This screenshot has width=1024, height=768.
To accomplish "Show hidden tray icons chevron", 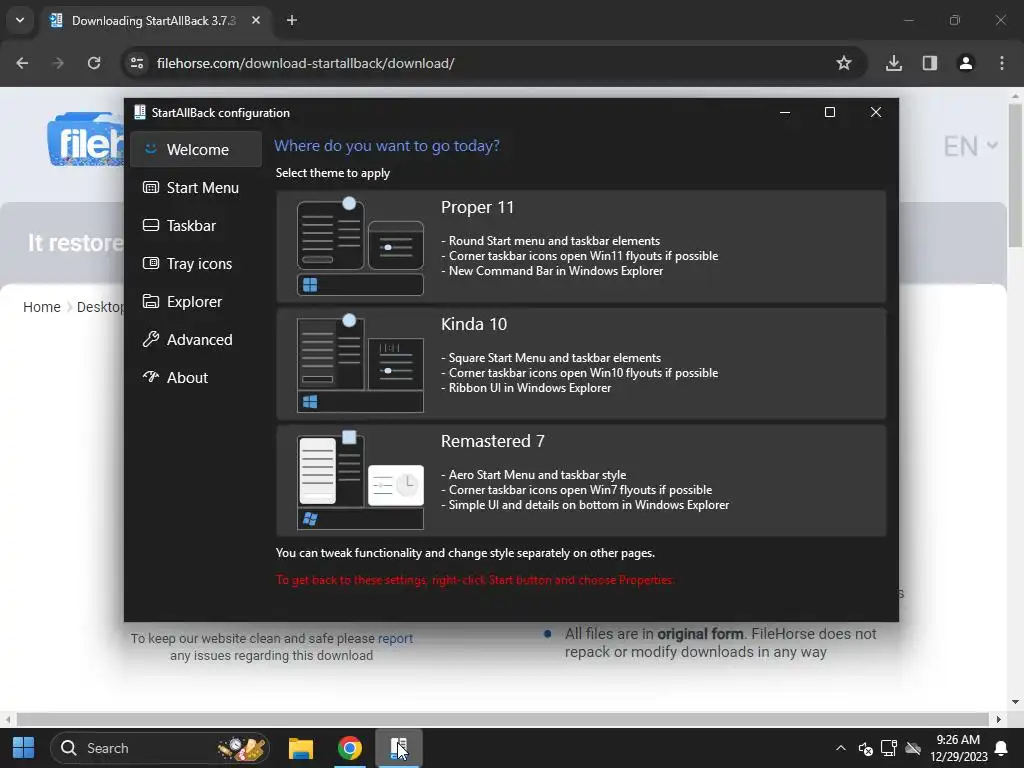I will 840,748.
